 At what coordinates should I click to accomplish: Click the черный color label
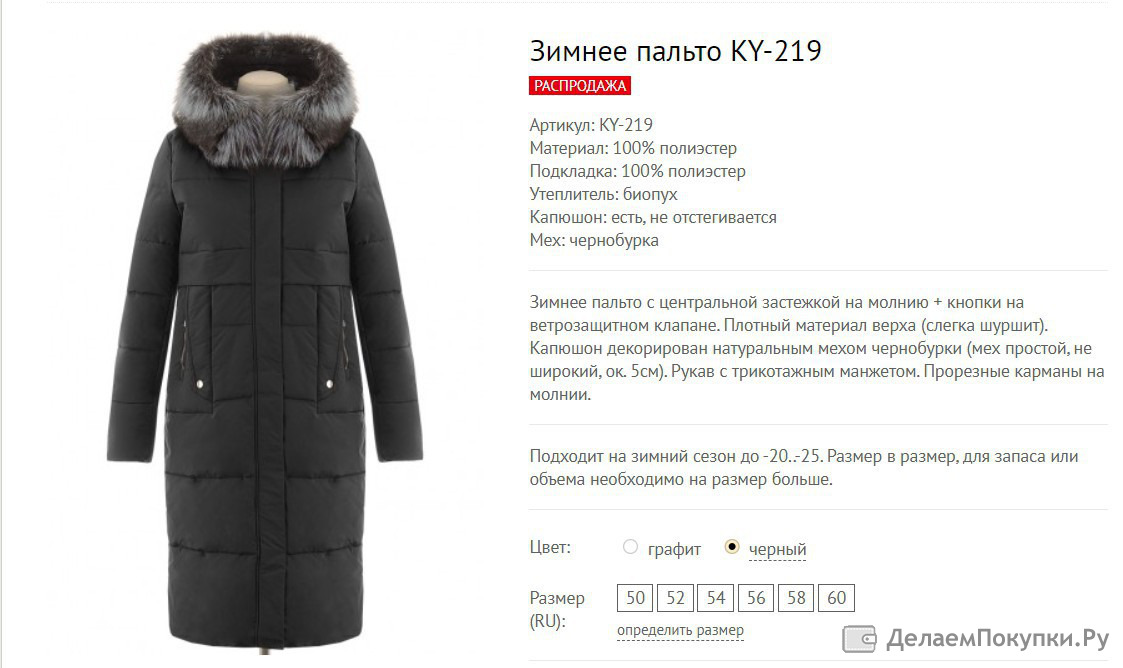[777, 549]
